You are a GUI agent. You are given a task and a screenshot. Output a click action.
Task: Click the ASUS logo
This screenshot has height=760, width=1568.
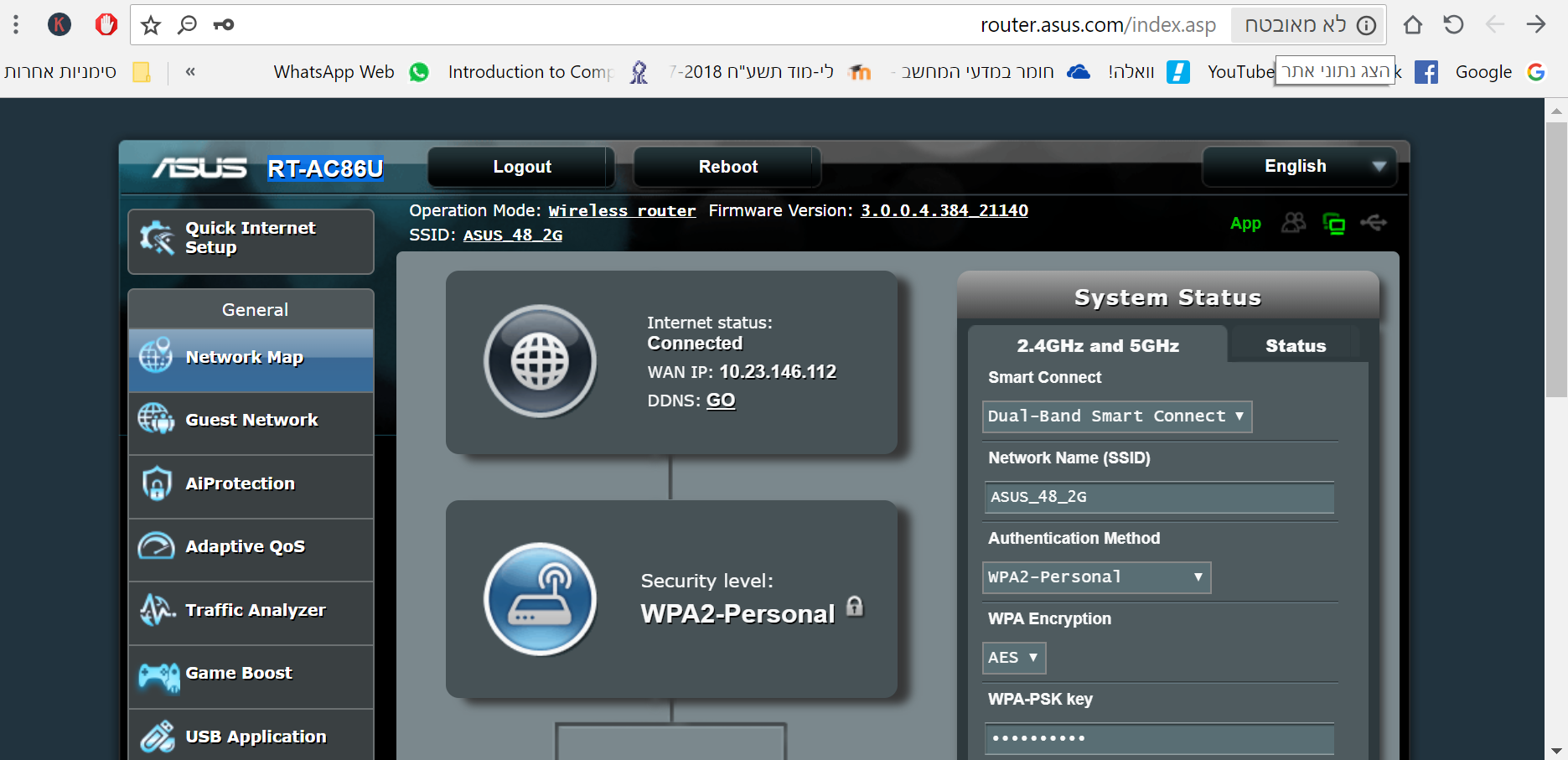point(199,168)
